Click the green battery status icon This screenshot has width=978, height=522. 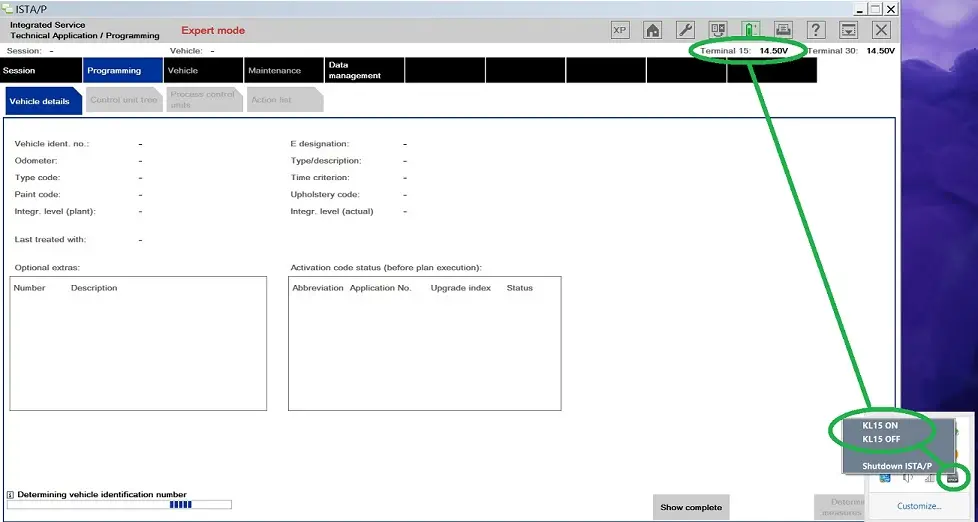[x=751, y=30]
